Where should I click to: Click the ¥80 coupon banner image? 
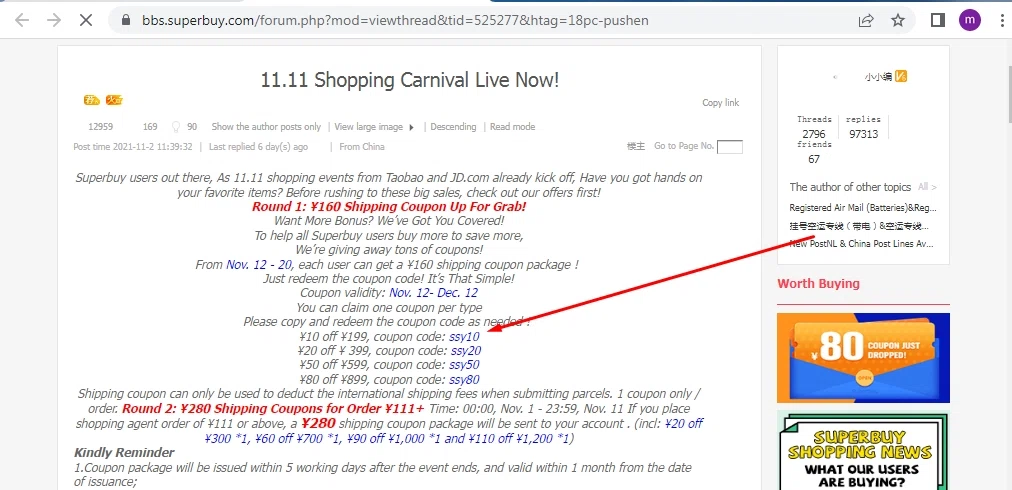tap(864, 358)
